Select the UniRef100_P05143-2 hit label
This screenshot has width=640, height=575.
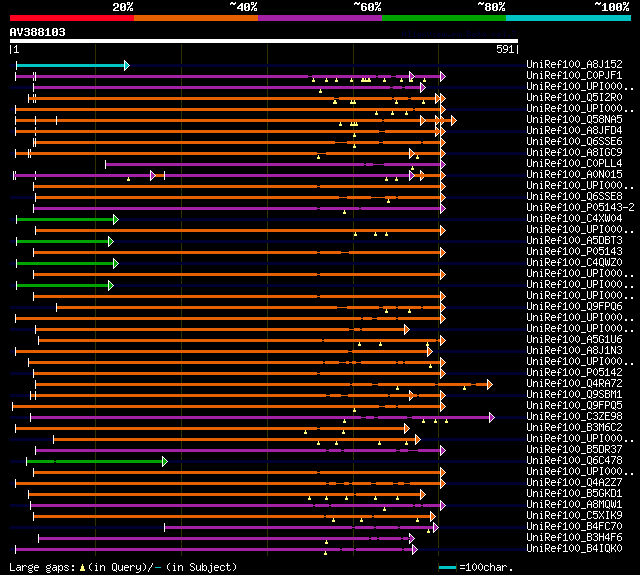click(580, 207)
